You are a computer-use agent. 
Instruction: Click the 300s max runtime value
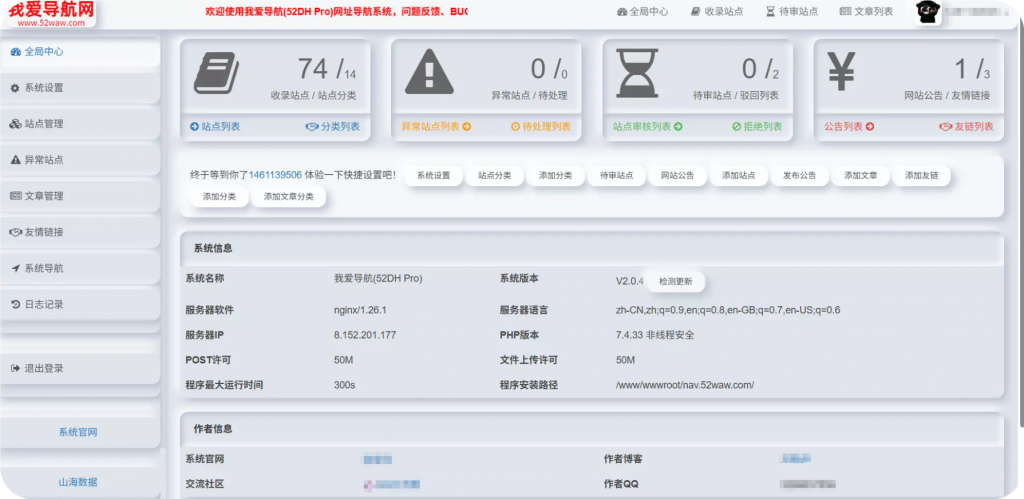point(344,385)
